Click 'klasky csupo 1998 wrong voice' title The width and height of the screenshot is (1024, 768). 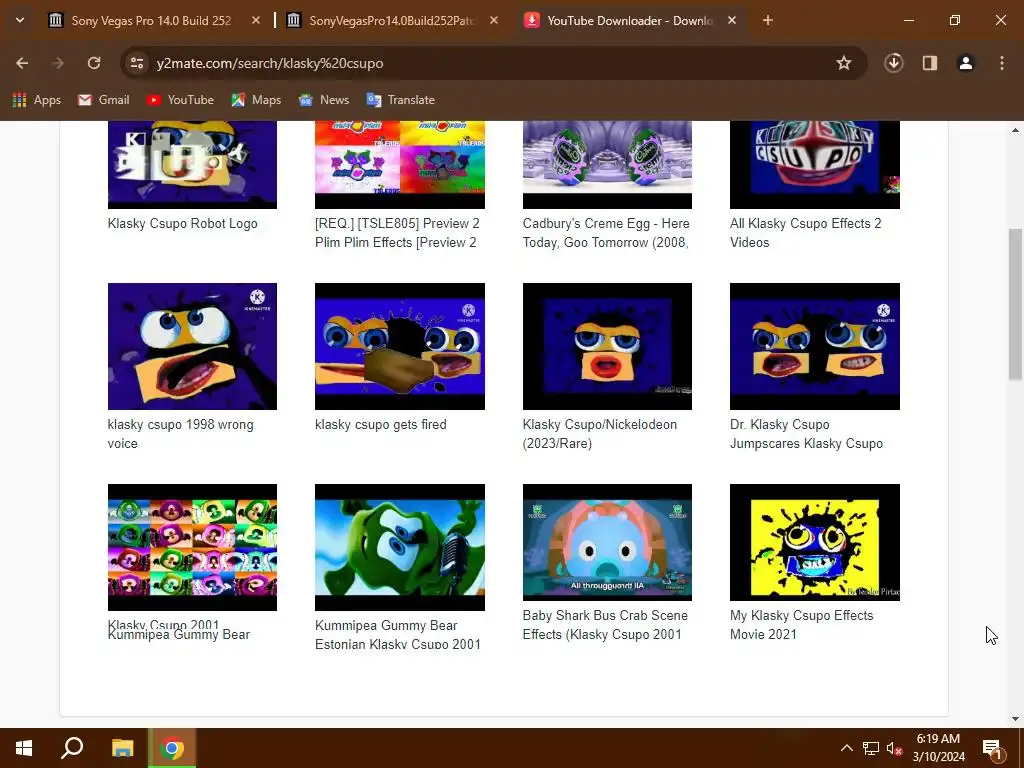pyautogui.click(x=180, y=434)
